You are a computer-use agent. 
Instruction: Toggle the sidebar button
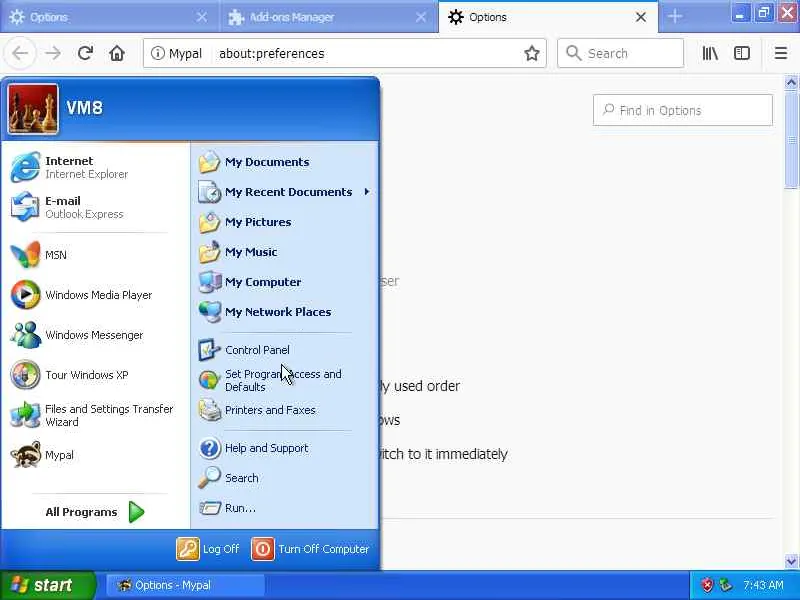pos(742,53)
